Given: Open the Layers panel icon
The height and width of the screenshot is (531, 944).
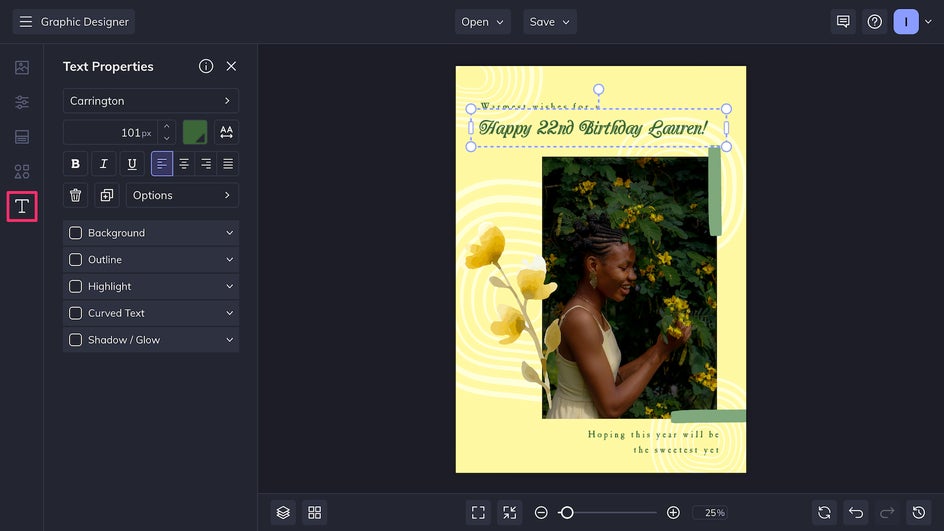Looking at the screenshot, I should tap(283, 512).
